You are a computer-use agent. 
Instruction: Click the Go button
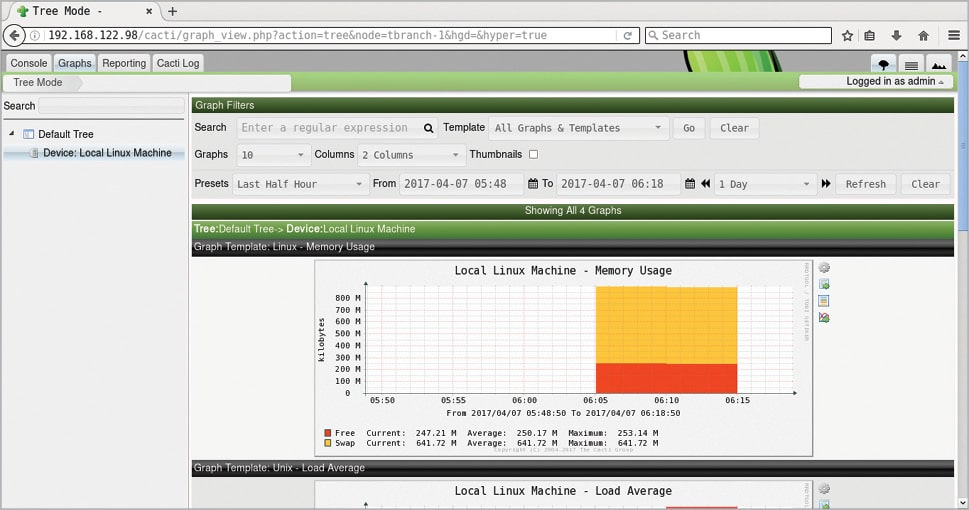tap(689, 128)
